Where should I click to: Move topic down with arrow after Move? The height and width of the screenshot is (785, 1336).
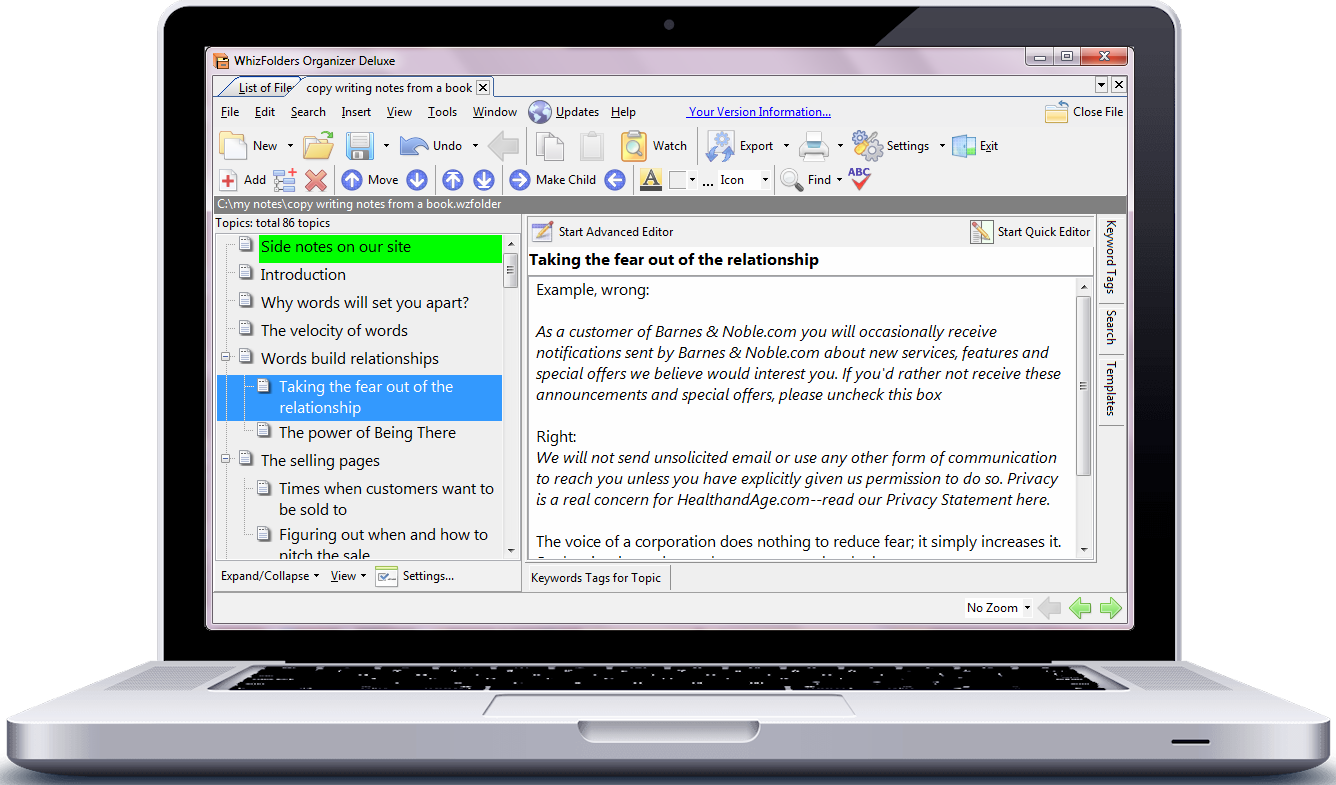click(x=417, y=180)
